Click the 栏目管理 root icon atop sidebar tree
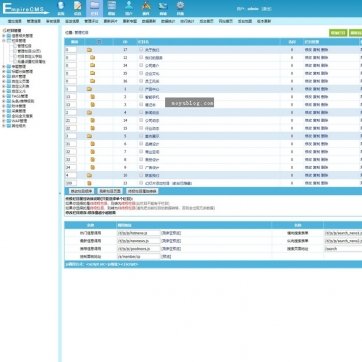 (x=4, y=30)
